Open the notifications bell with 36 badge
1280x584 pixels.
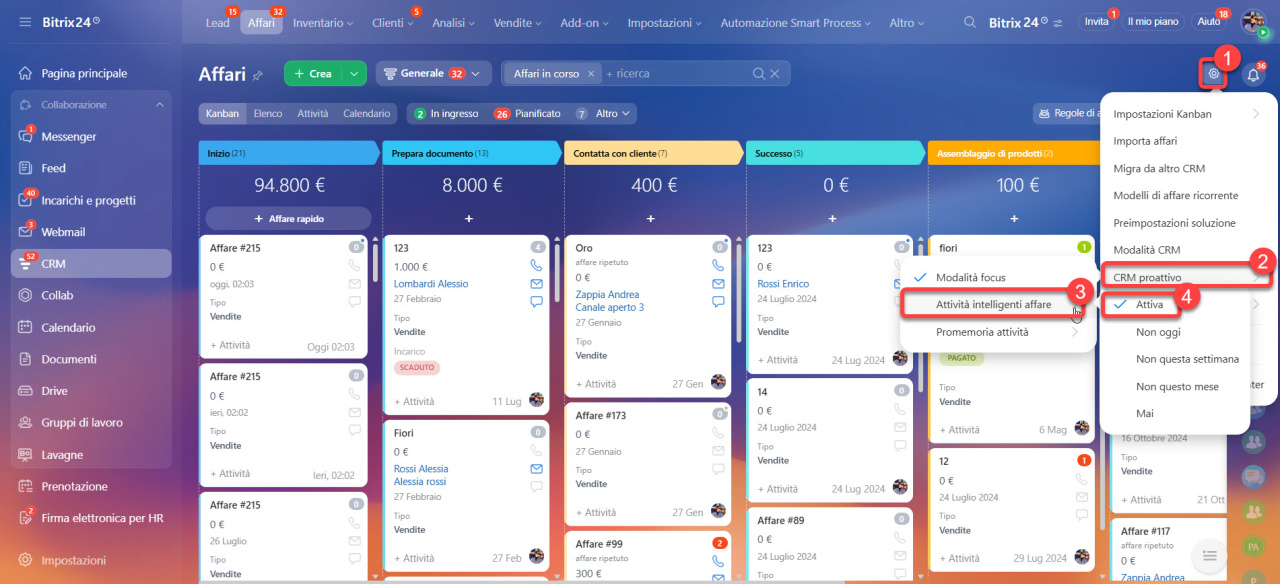(1253, 74)
